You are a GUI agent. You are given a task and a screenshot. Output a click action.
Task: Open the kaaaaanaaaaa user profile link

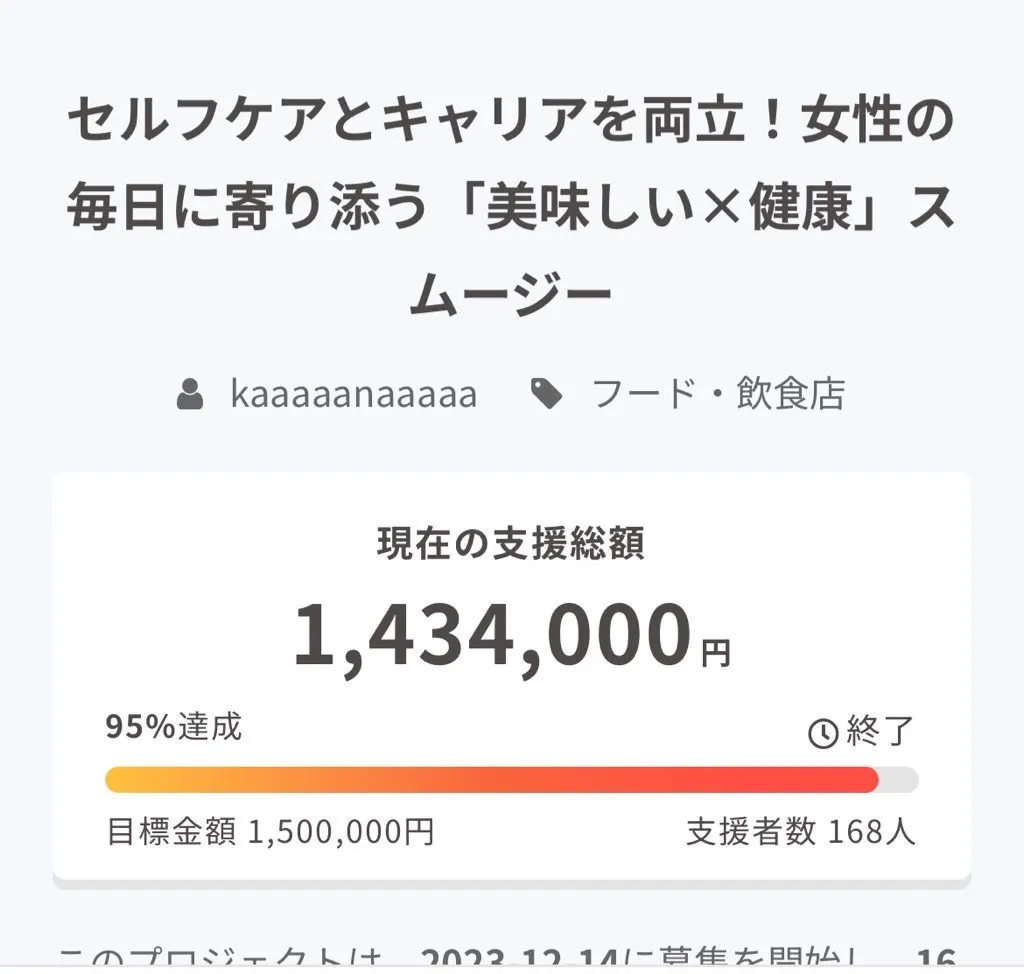pos(353,395)
